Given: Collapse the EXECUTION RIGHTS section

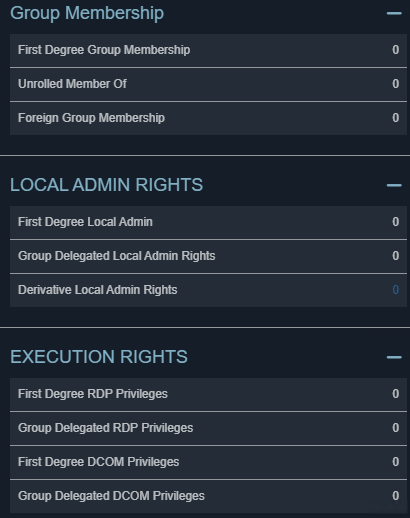Looking at the screenshot, I should point(394,357).
